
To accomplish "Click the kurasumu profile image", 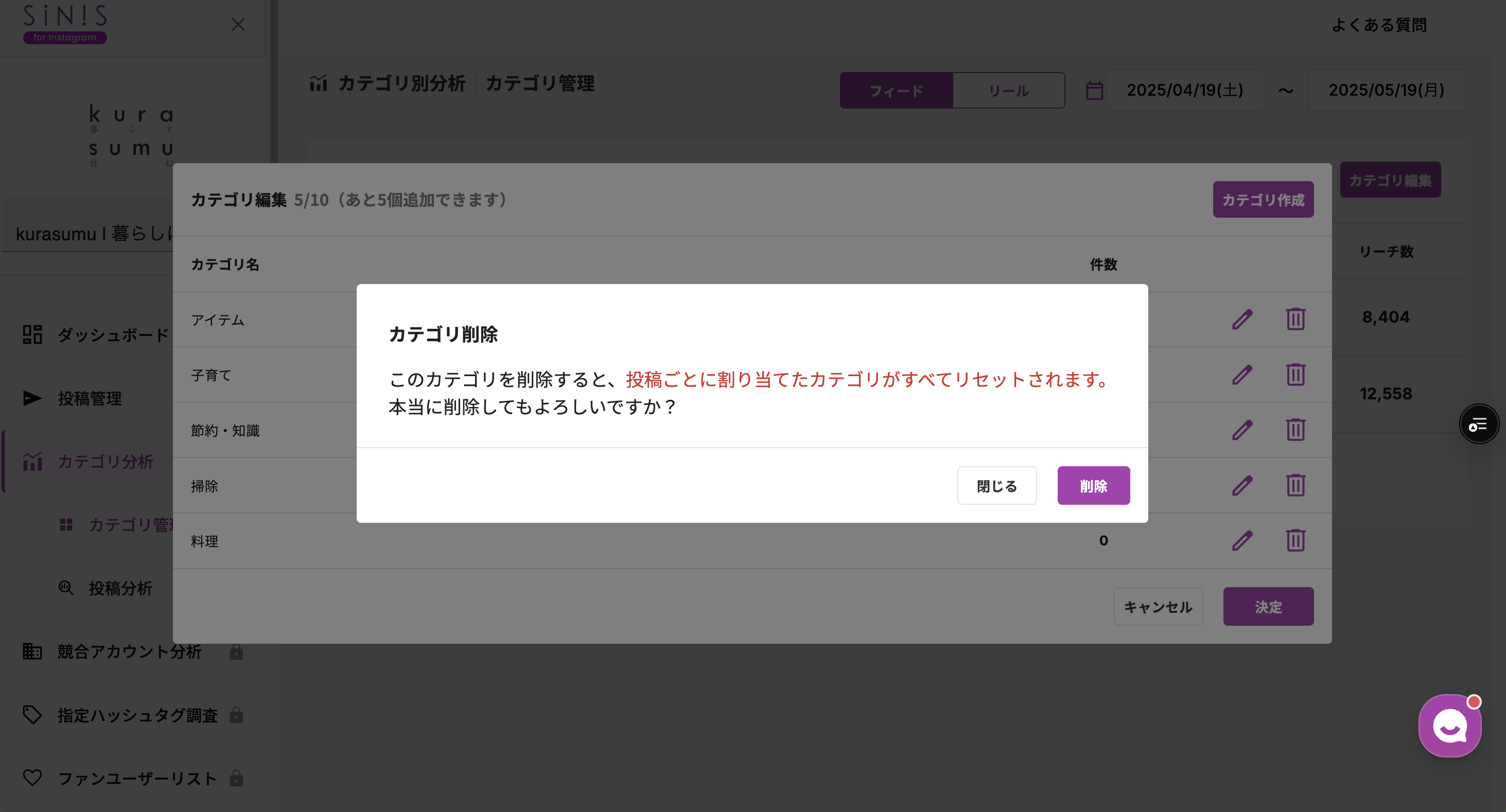I will click(x=133, y=130).
